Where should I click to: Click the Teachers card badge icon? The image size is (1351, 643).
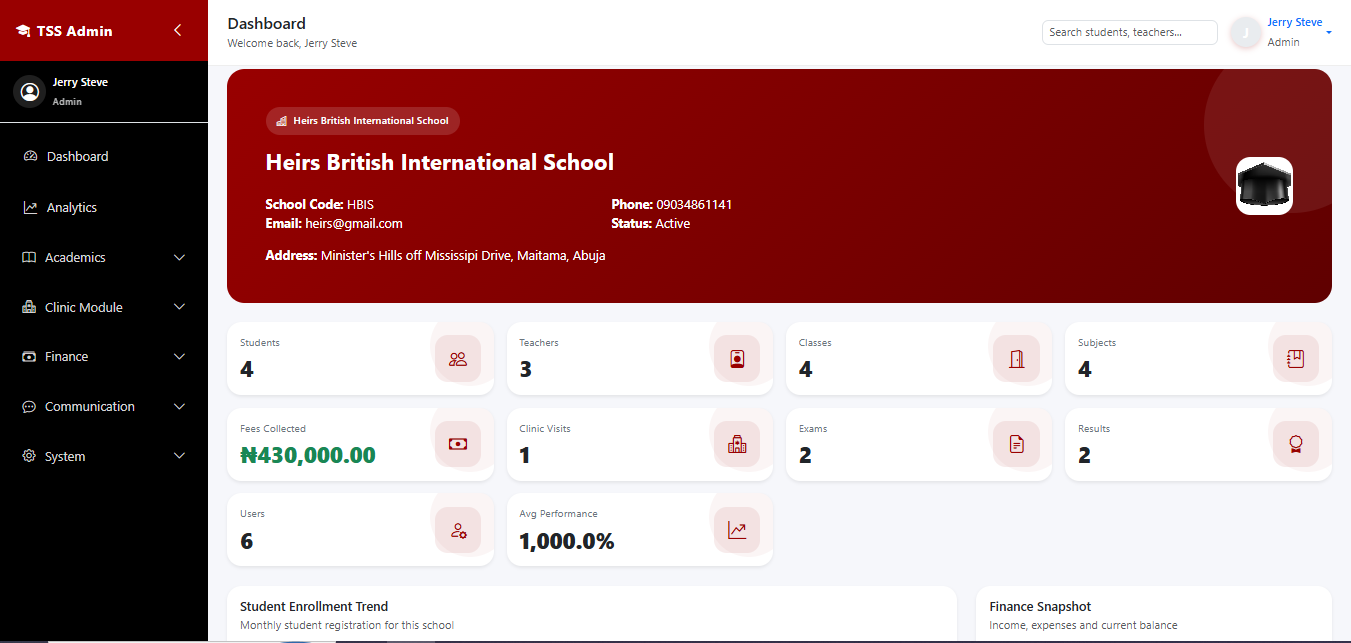[737, 359]
